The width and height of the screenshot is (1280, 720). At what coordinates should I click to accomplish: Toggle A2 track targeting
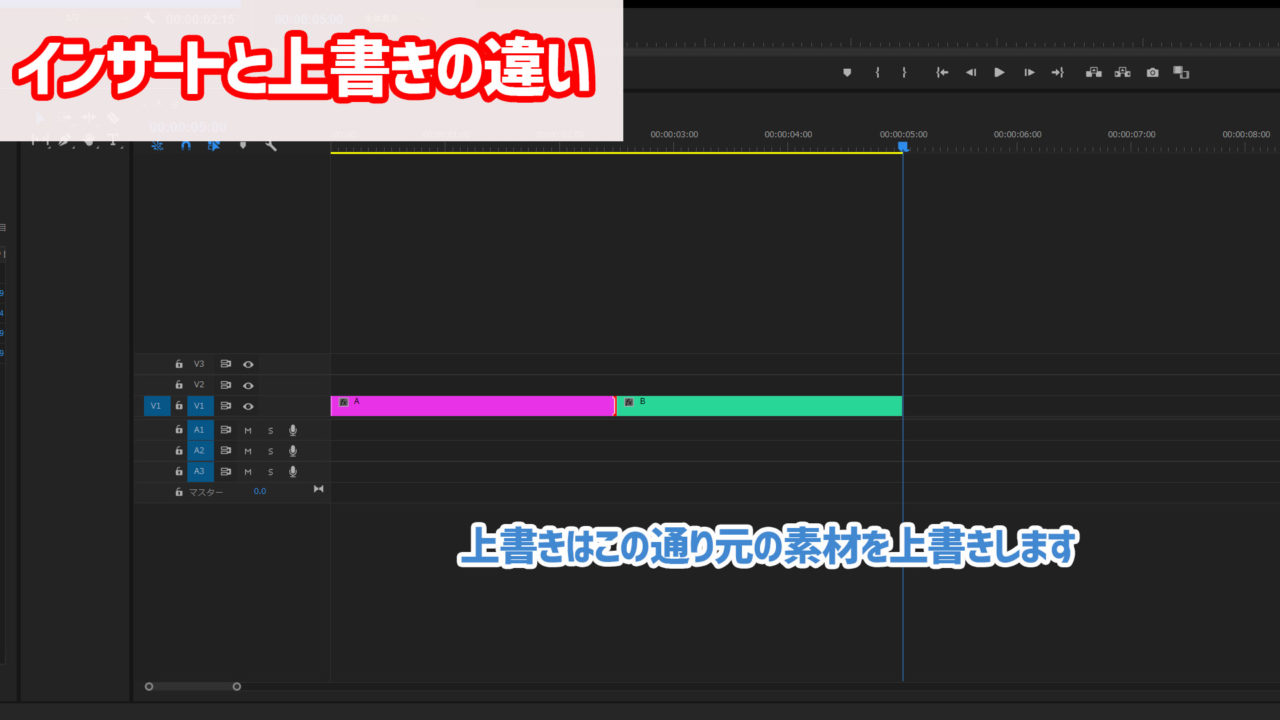tap(199, 451)
